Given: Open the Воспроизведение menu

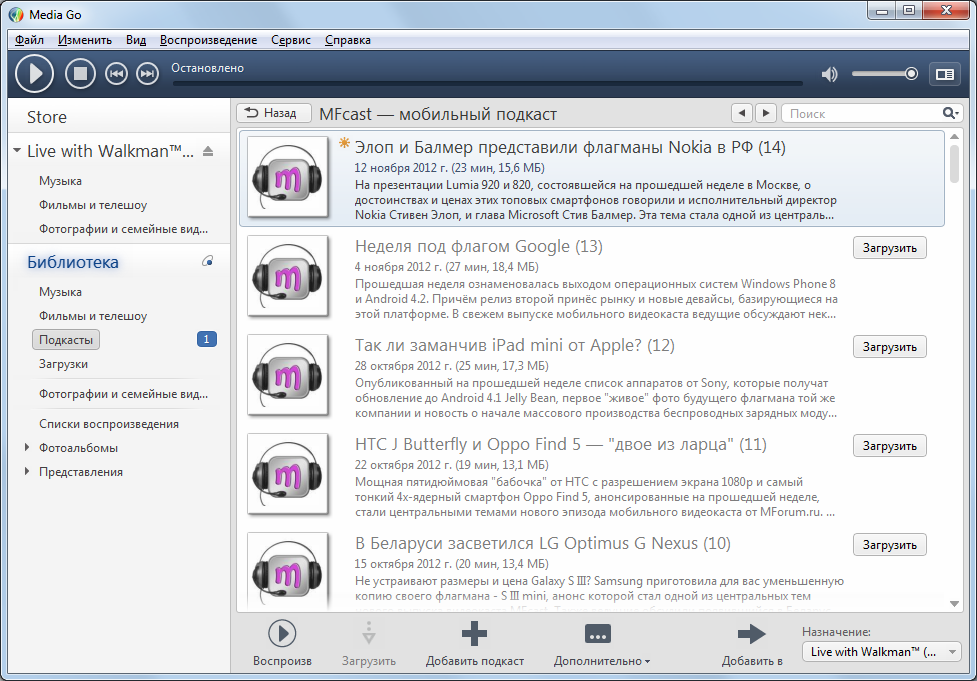Looking at the screenshot, I should tap(208, 40).
